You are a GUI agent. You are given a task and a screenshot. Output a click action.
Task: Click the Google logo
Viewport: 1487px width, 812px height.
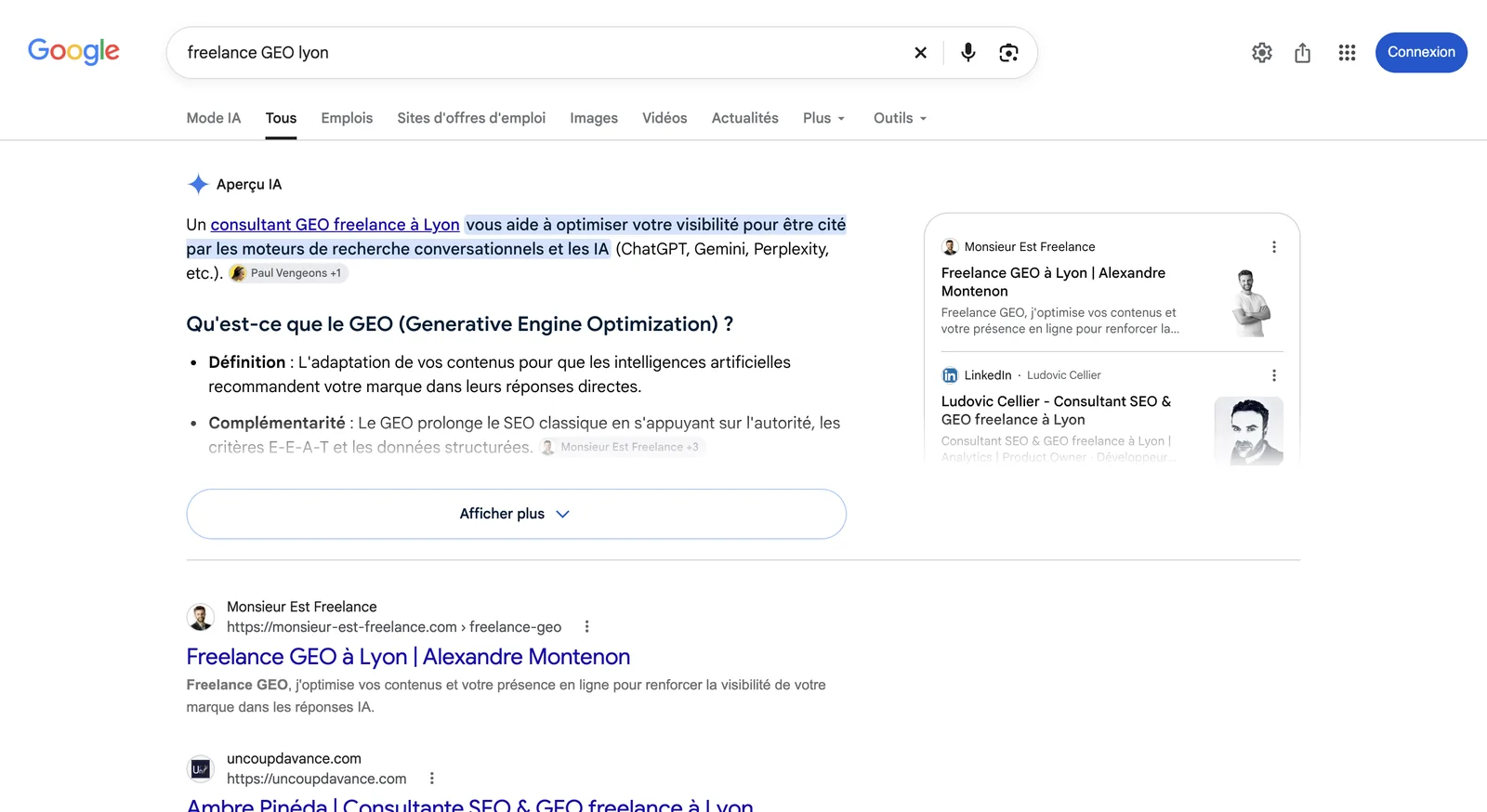pyautogui.click(x=73, y=51)
